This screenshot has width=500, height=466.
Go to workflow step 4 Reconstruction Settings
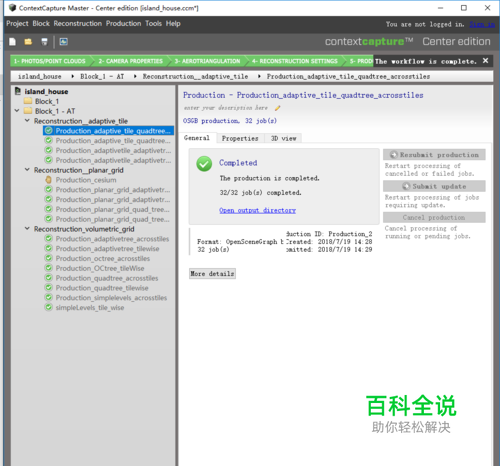coord(295,61)
